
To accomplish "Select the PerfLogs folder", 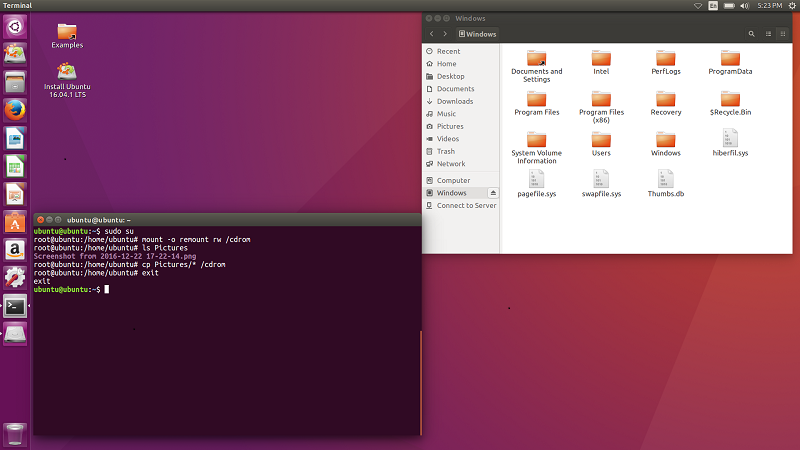I will tap(666, 63).
